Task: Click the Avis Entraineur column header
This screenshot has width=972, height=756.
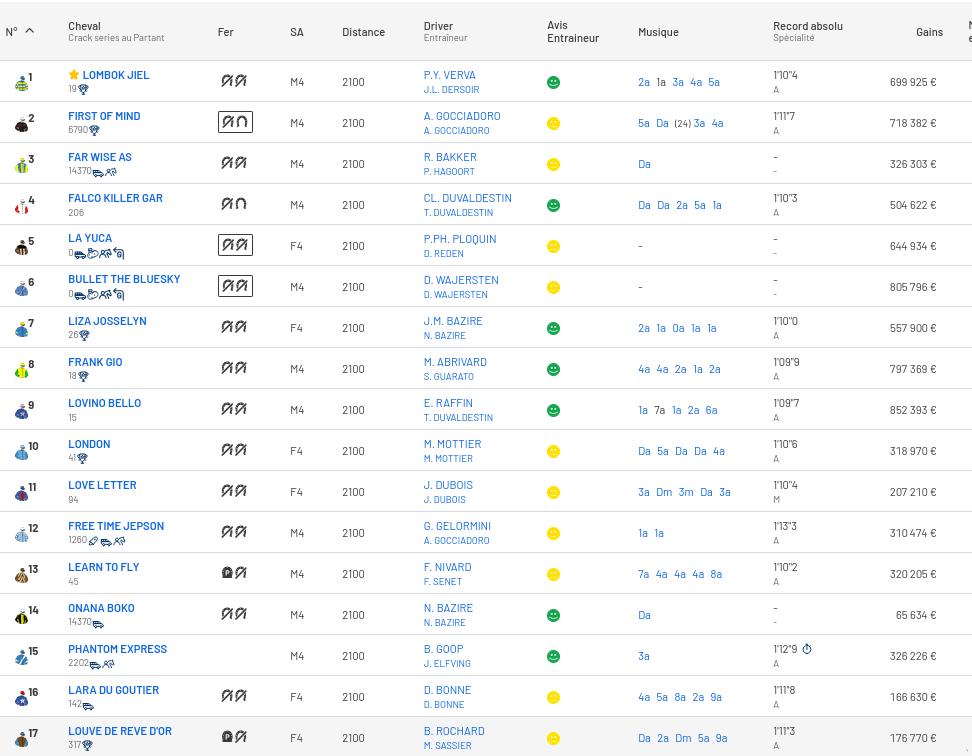Action: click(x=573, y=32)
